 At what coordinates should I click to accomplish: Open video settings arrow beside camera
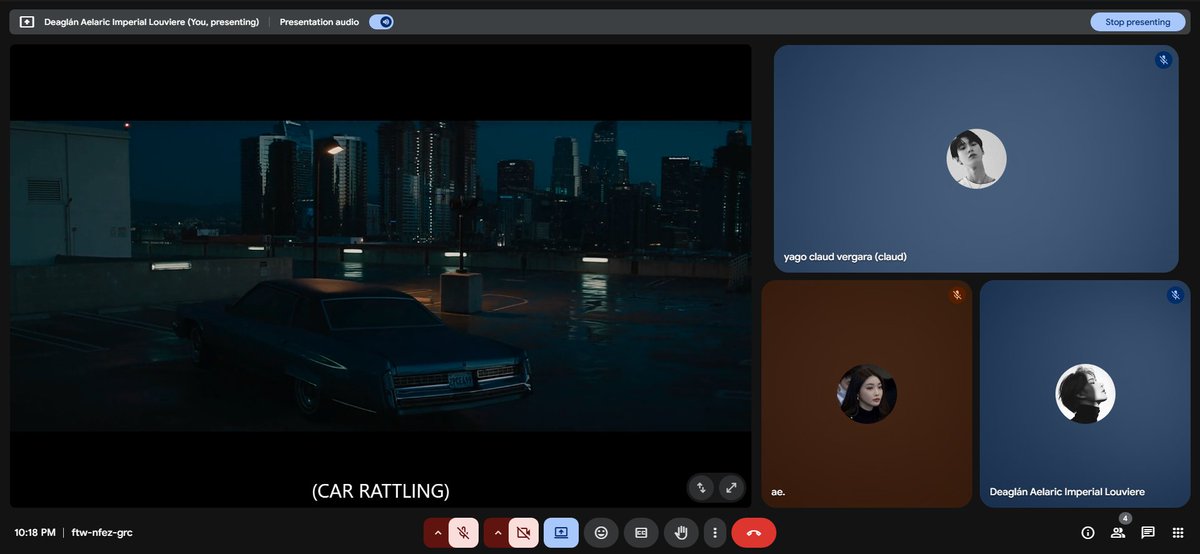[498, 533]
